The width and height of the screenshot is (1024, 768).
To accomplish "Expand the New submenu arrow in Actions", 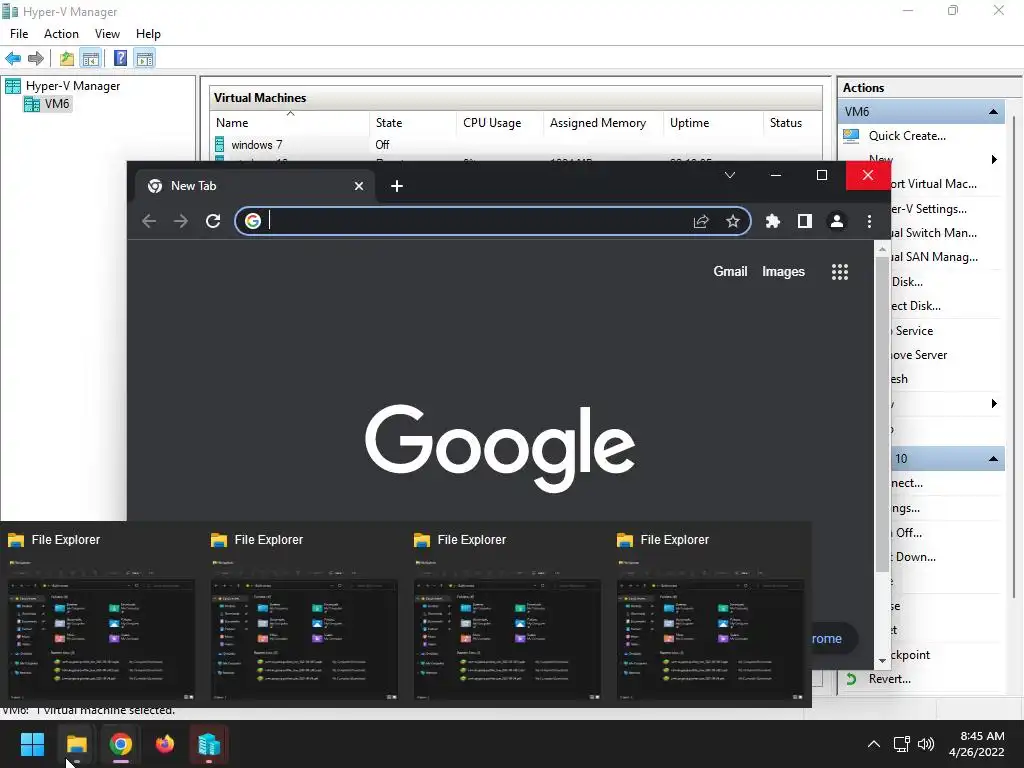I will tap(994, 159).
